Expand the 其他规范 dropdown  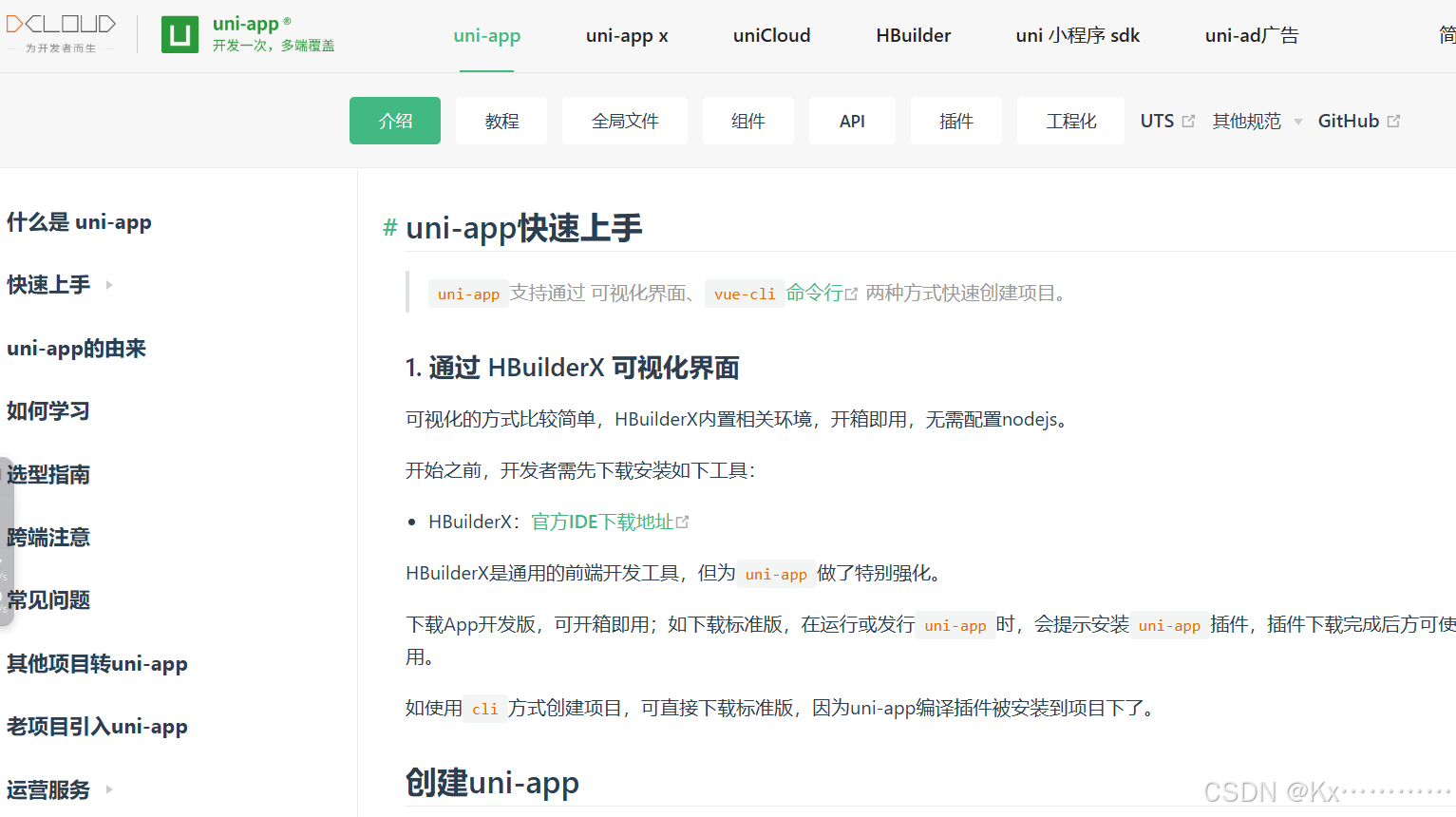[x=1257, y=121]
